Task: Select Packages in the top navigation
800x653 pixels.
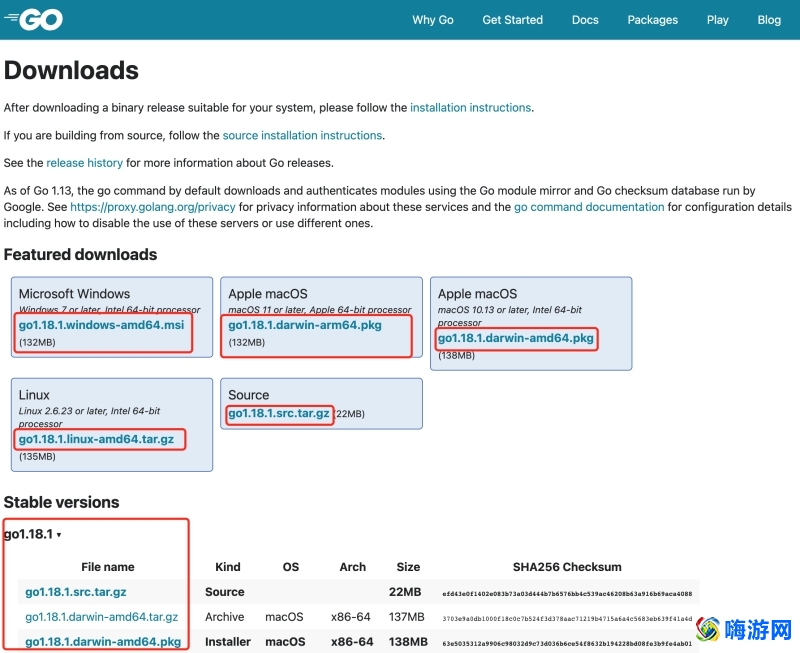Action: 653,20
